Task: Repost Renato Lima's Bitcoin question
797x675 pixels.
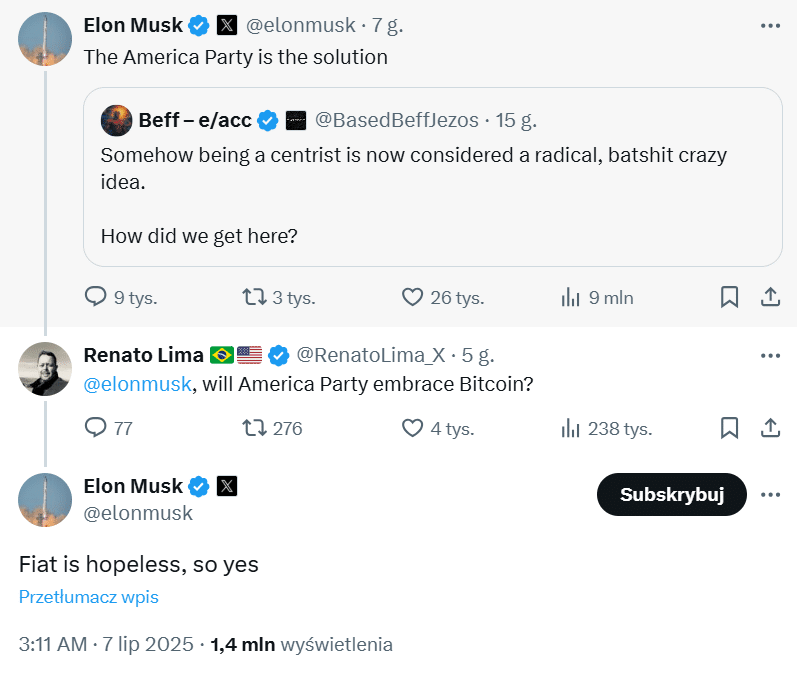Action: point(255,428)
